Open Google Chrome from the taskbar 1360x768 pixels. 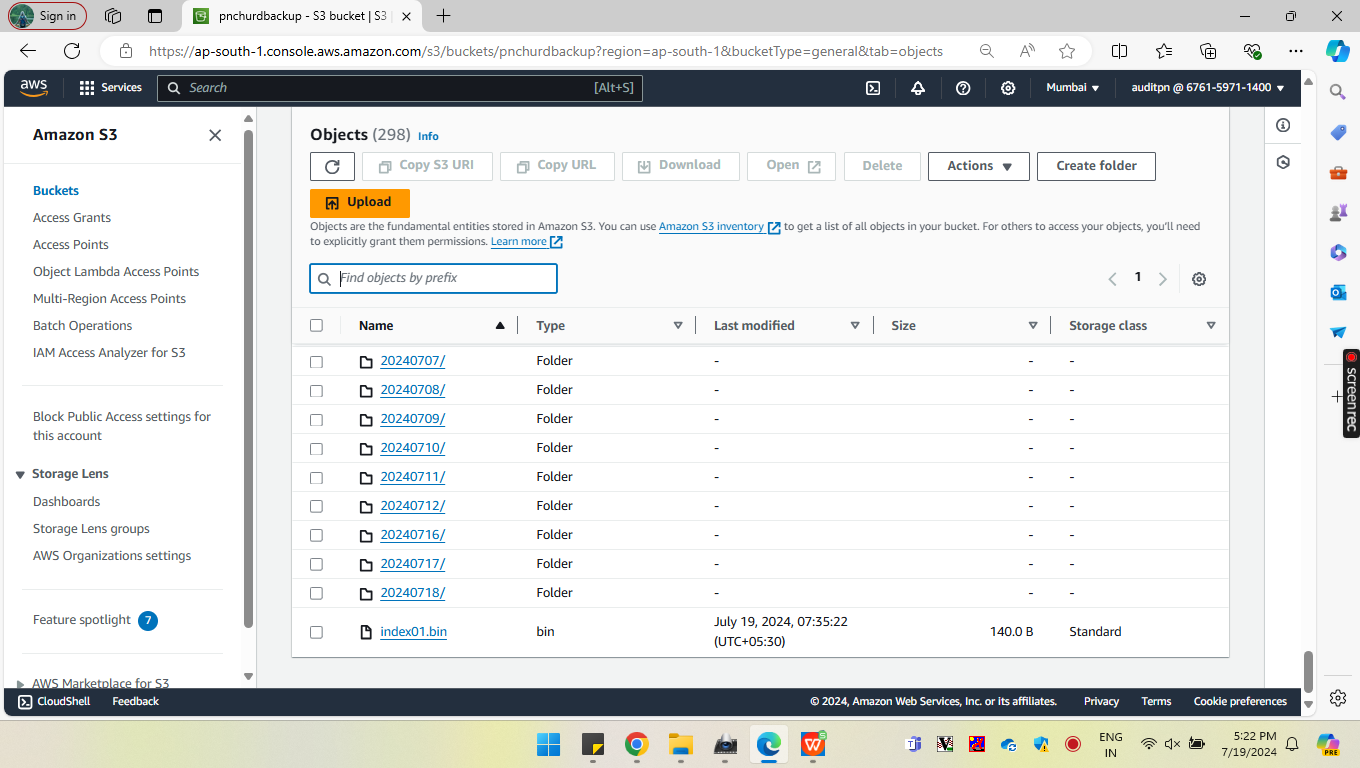coord(636,744)
